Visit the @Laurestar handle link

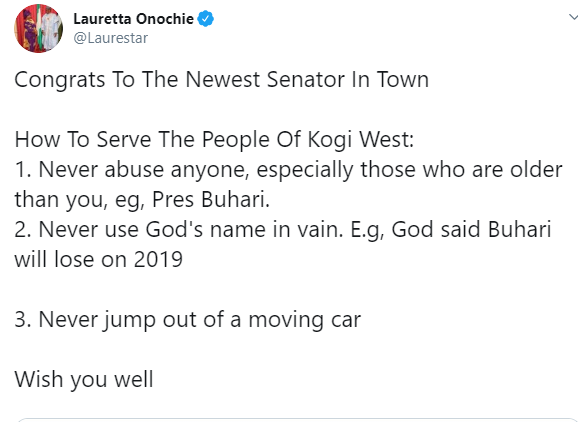111,38
